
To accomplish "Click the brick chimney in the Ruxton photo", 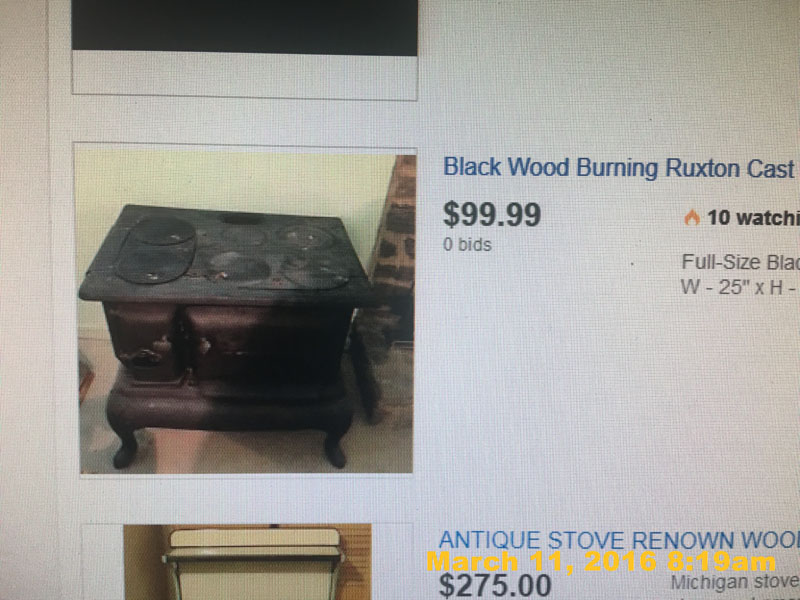I will coord(394,224).
